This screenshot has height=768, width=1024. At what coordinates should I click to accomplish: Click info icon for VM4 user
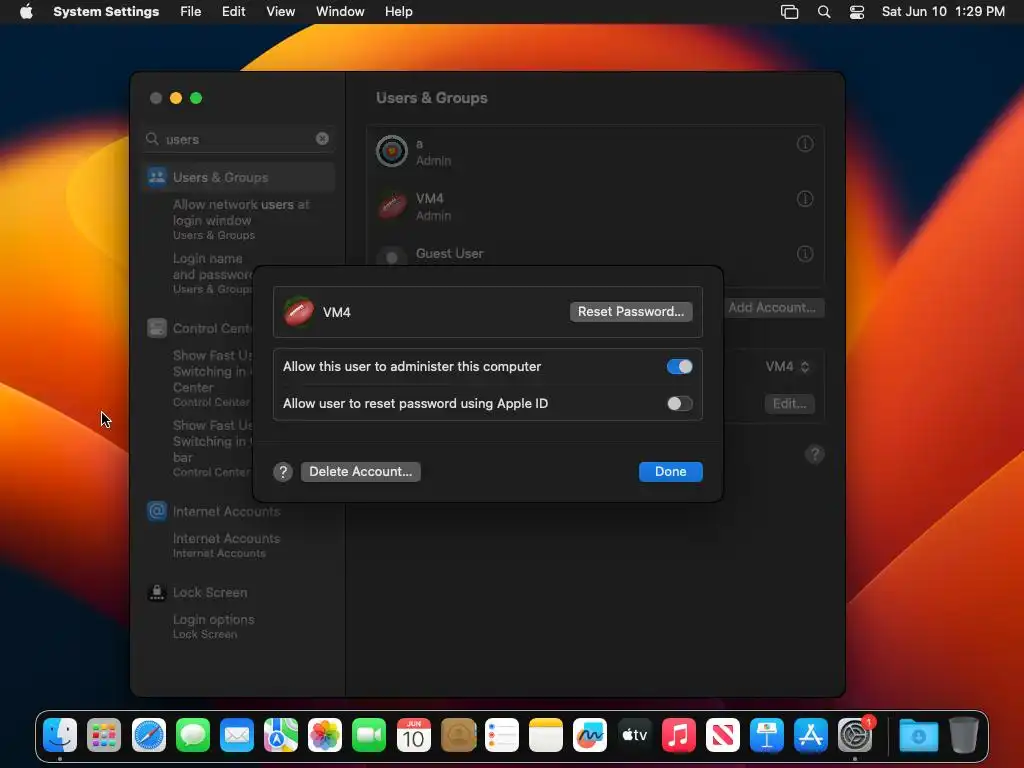coord(805,199)
